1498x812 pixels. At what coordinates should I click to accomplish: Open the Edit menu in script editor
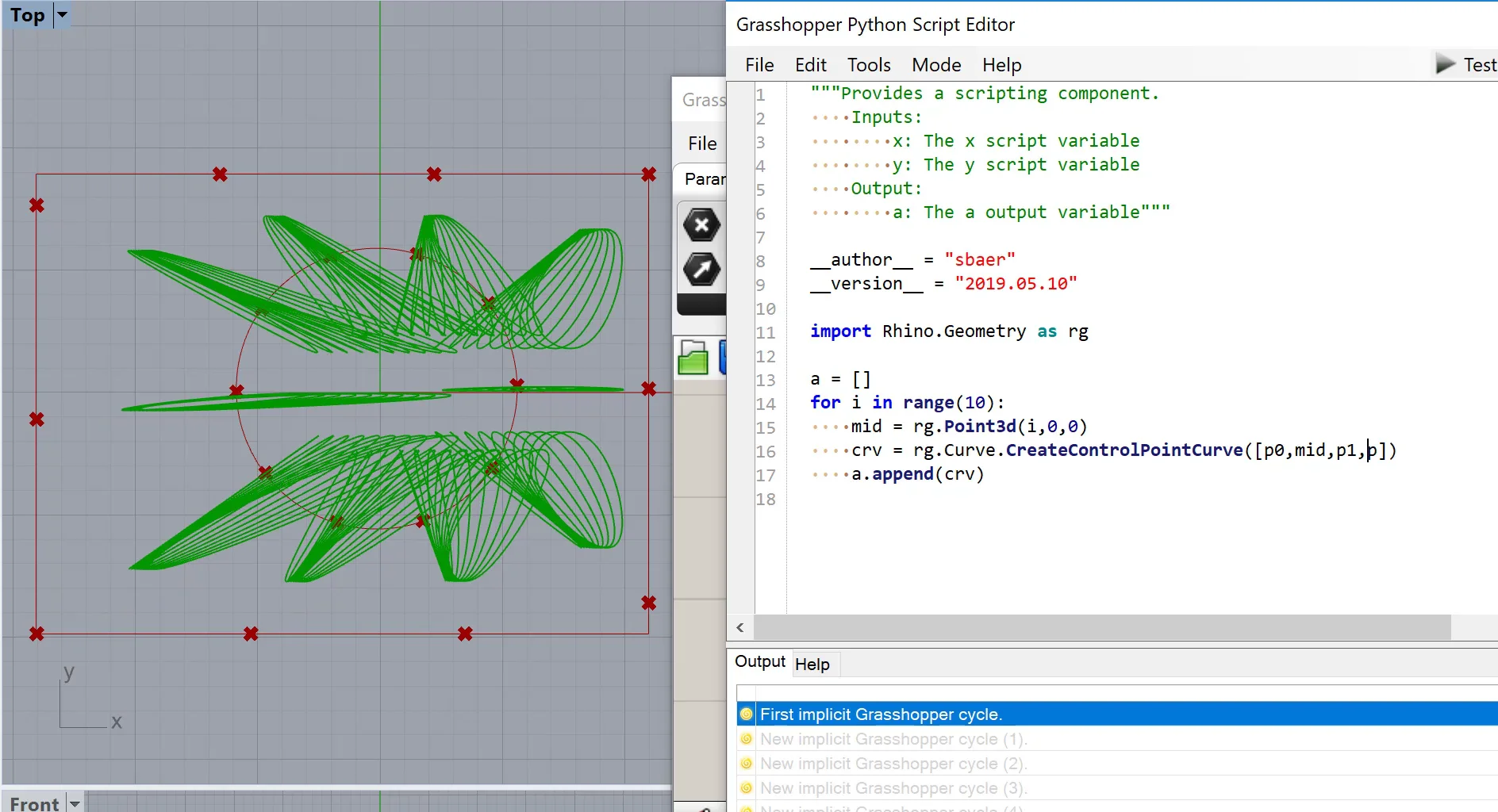point(810,65)
